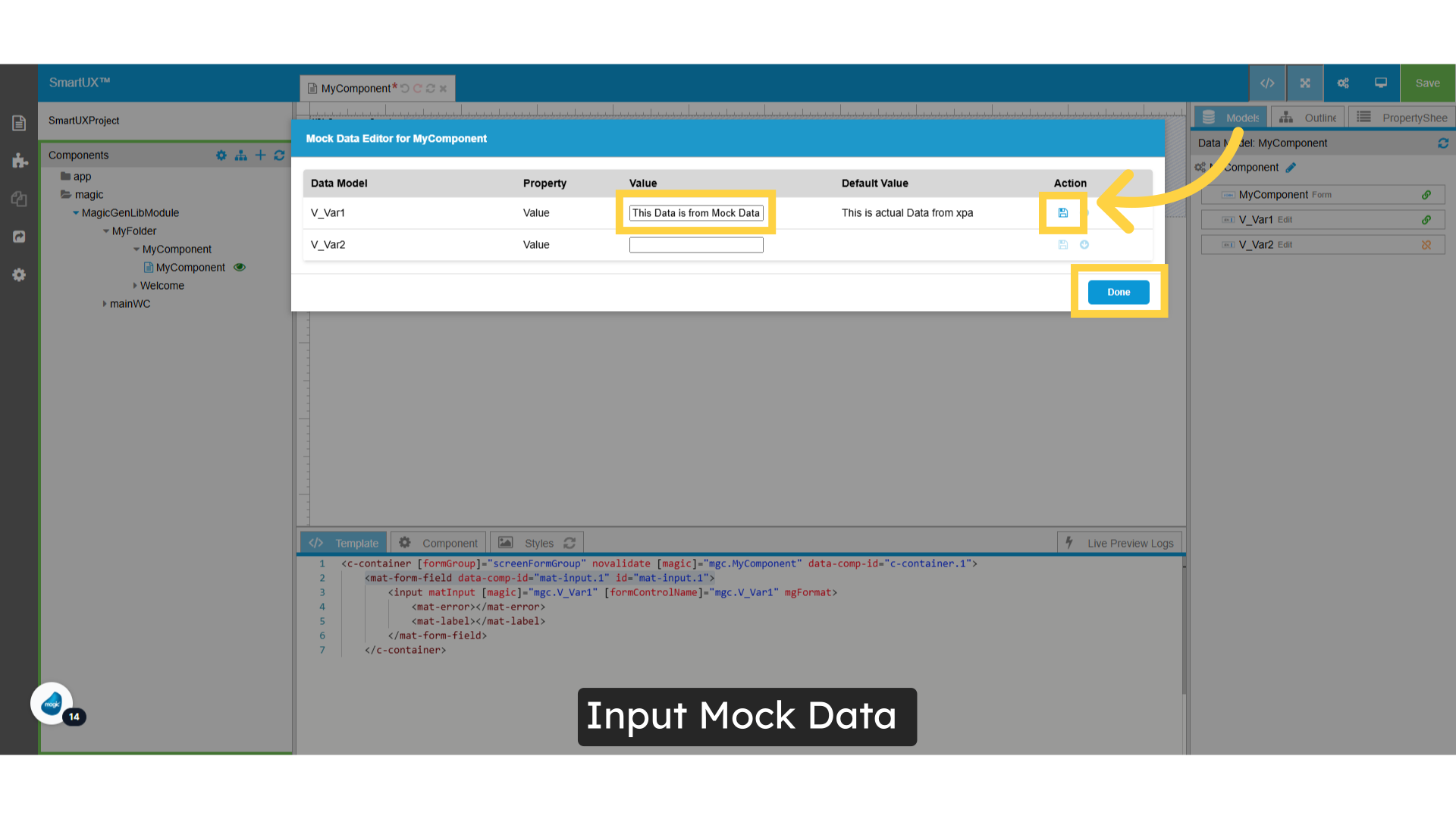Add a new component with the plus icon
The width and height of the screenshot is (1456, 819).
260,155
